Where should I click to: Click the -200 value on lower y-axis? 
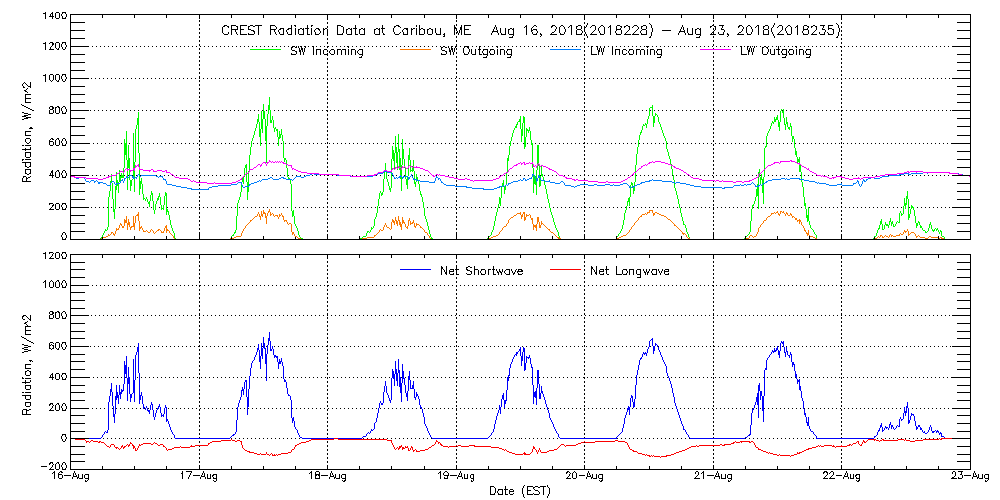pyautogui.click(x=52, y=467)
